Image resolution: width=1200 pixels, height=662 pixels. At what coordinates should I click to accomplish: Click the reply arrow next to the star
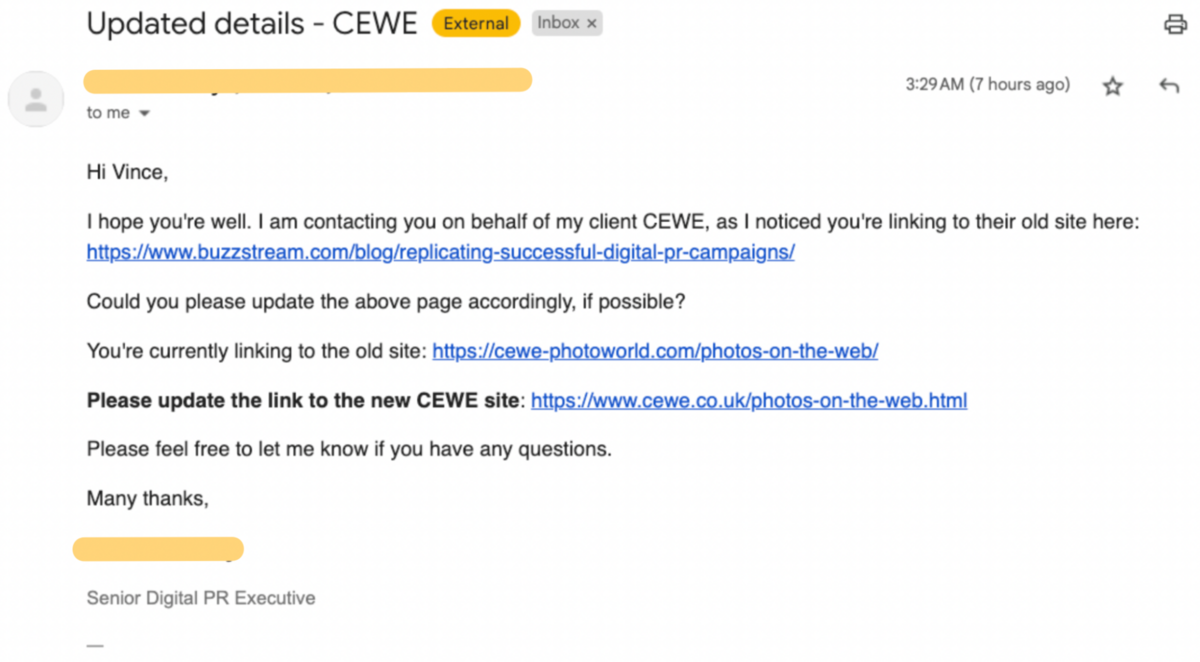click(x=1169, y=86)
